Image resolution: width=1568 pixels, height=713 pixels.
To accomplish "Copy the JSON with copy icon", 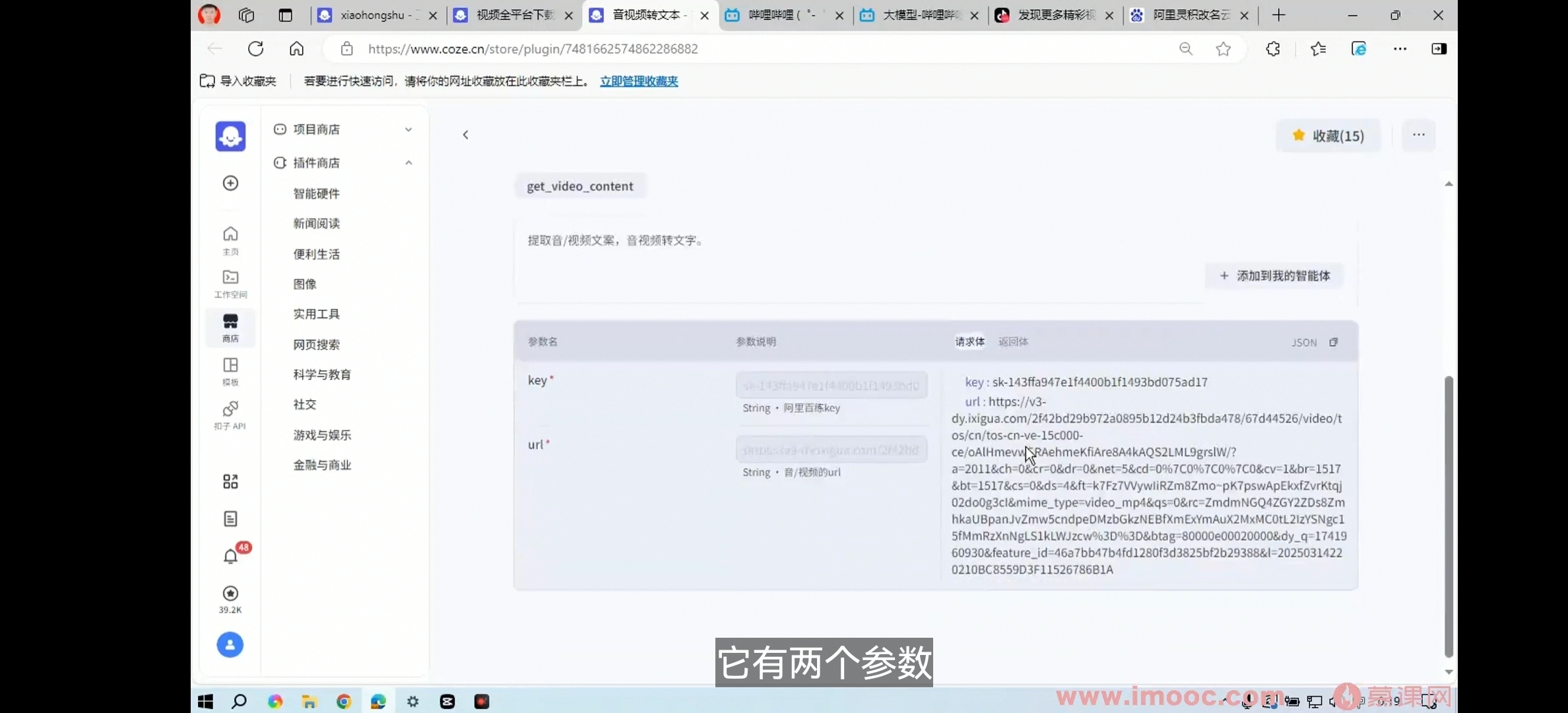I will coord(1334,342).
